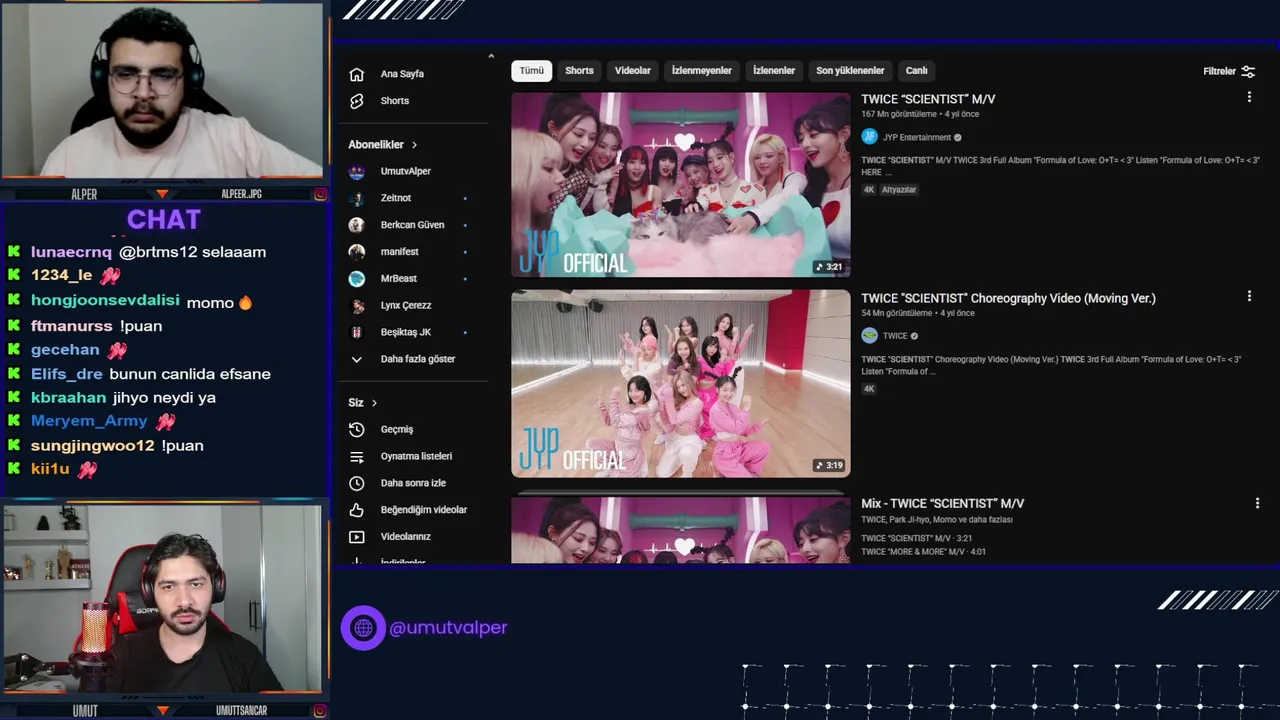Click Ana Sayfa label

pos(402,74)
